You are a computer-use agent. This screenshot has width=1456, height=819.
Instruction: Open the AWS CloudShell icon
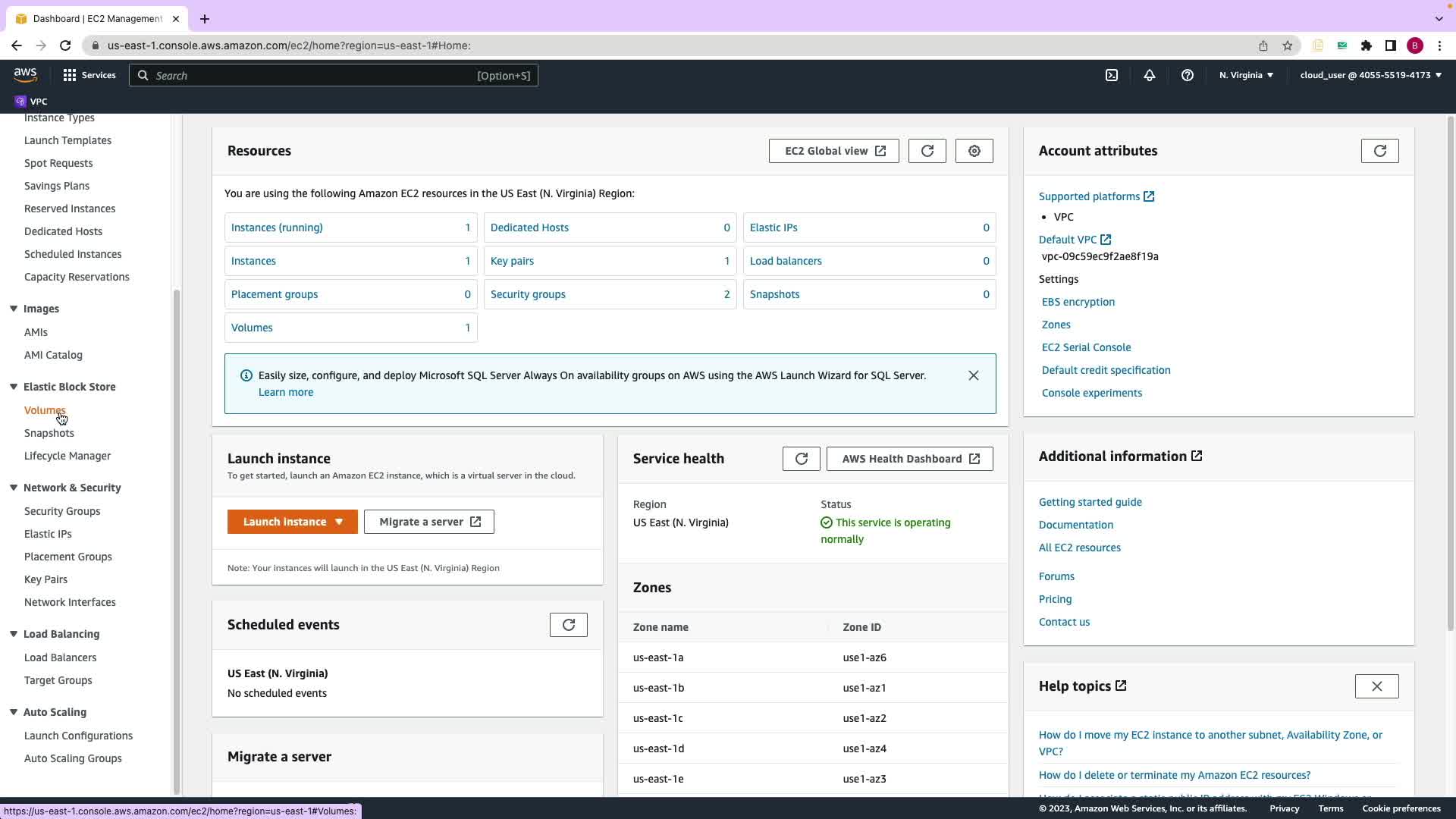pyautogui.click(x=1112, y=75)
